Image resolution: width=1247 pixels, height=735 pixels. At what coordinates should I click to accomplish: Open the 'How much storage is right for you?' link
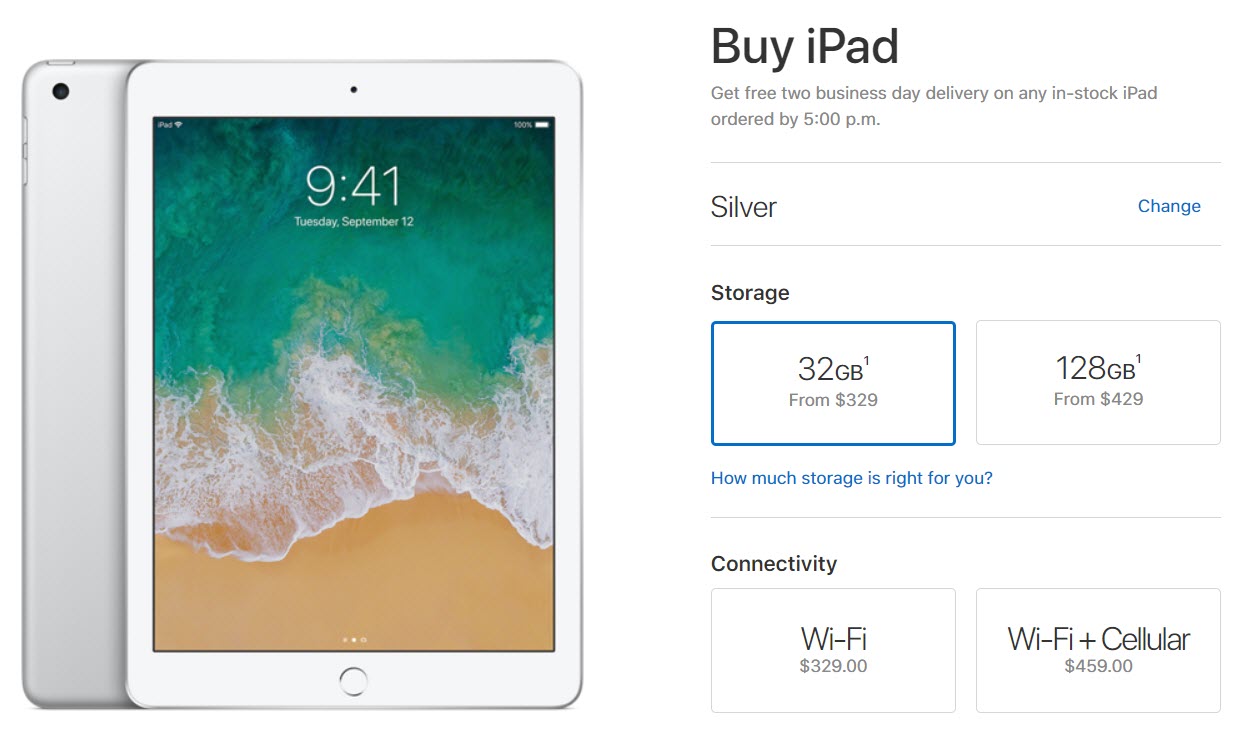click(851, 478)
